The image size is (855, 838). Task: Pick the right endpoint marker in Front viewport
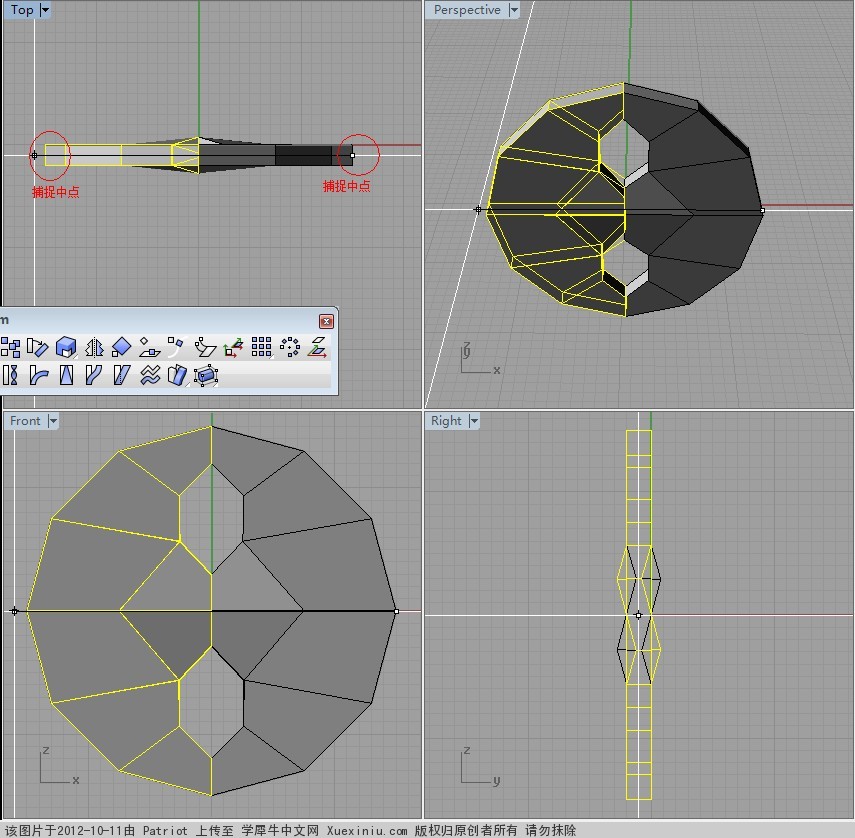point(396,611)
